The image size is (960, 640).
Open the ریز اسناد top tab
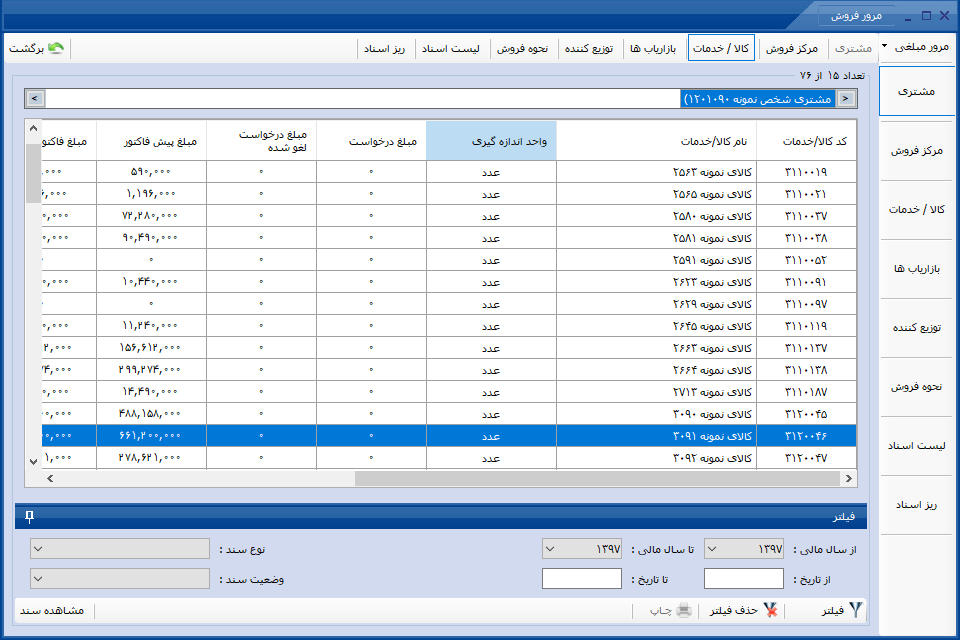click(x=384, y=48)
